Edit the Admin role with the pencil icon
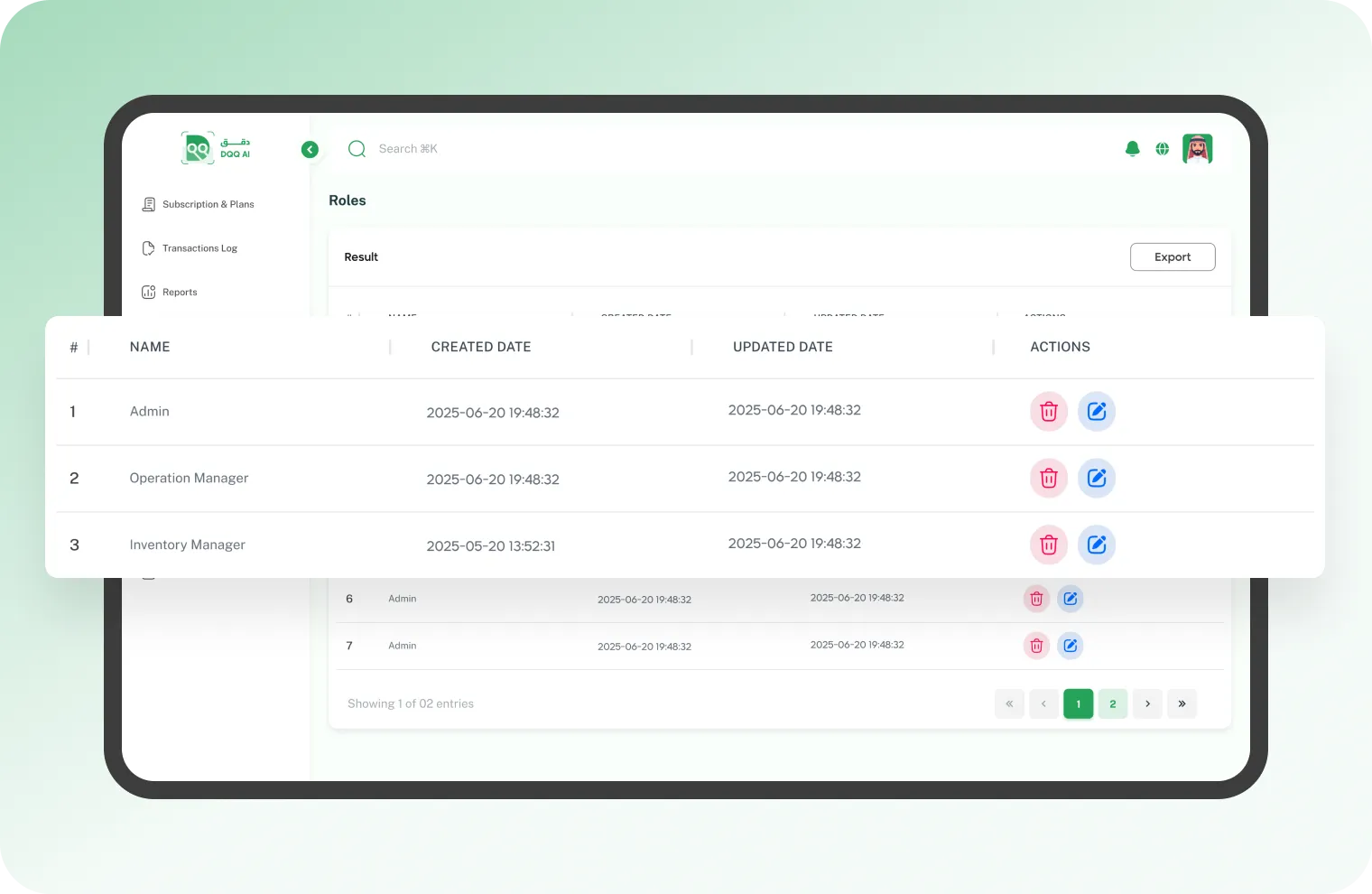The height and width of the screenshot is (894, 1372). tap(1097, 411)
